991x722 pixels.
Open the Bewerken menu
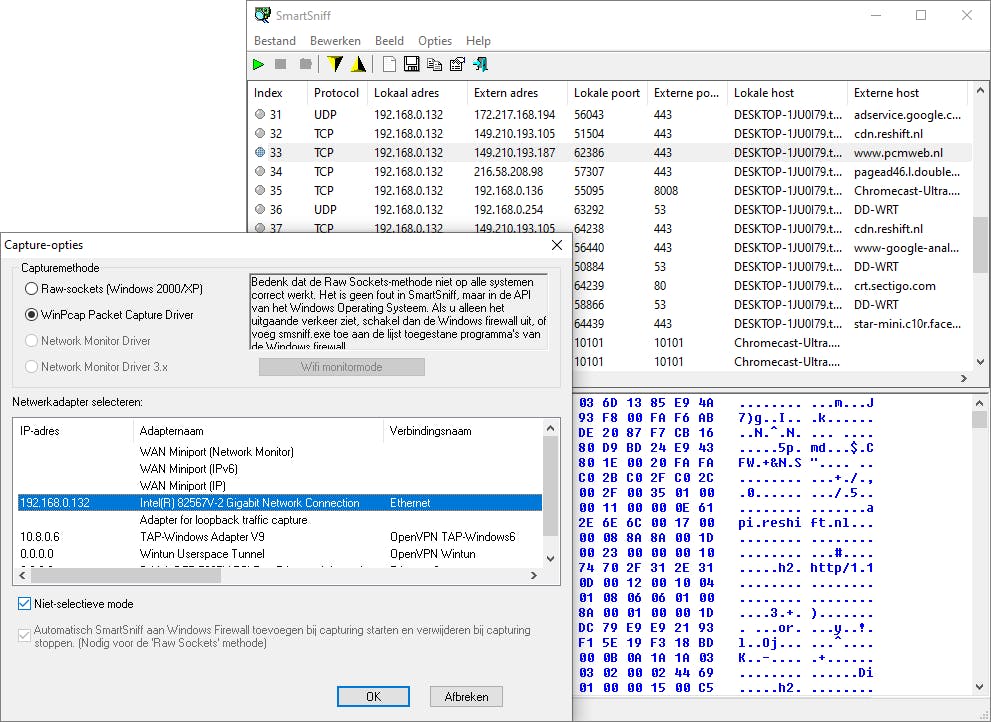click(x=335, y=41)
